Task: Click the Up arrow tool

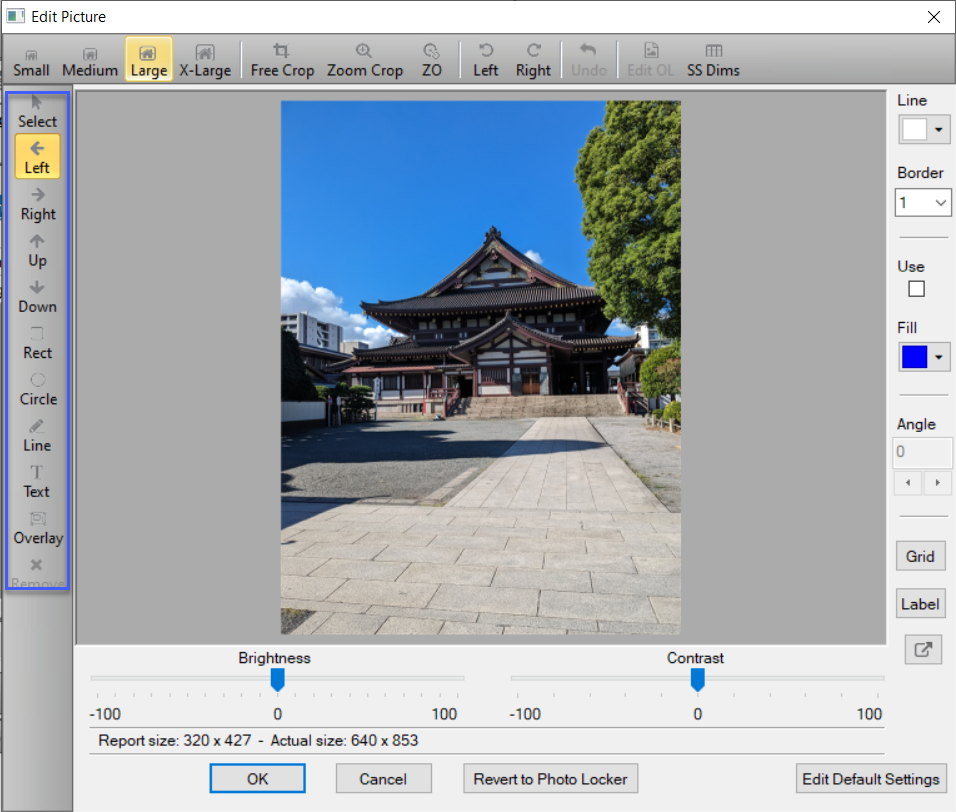Action: [x=37, y=250]
